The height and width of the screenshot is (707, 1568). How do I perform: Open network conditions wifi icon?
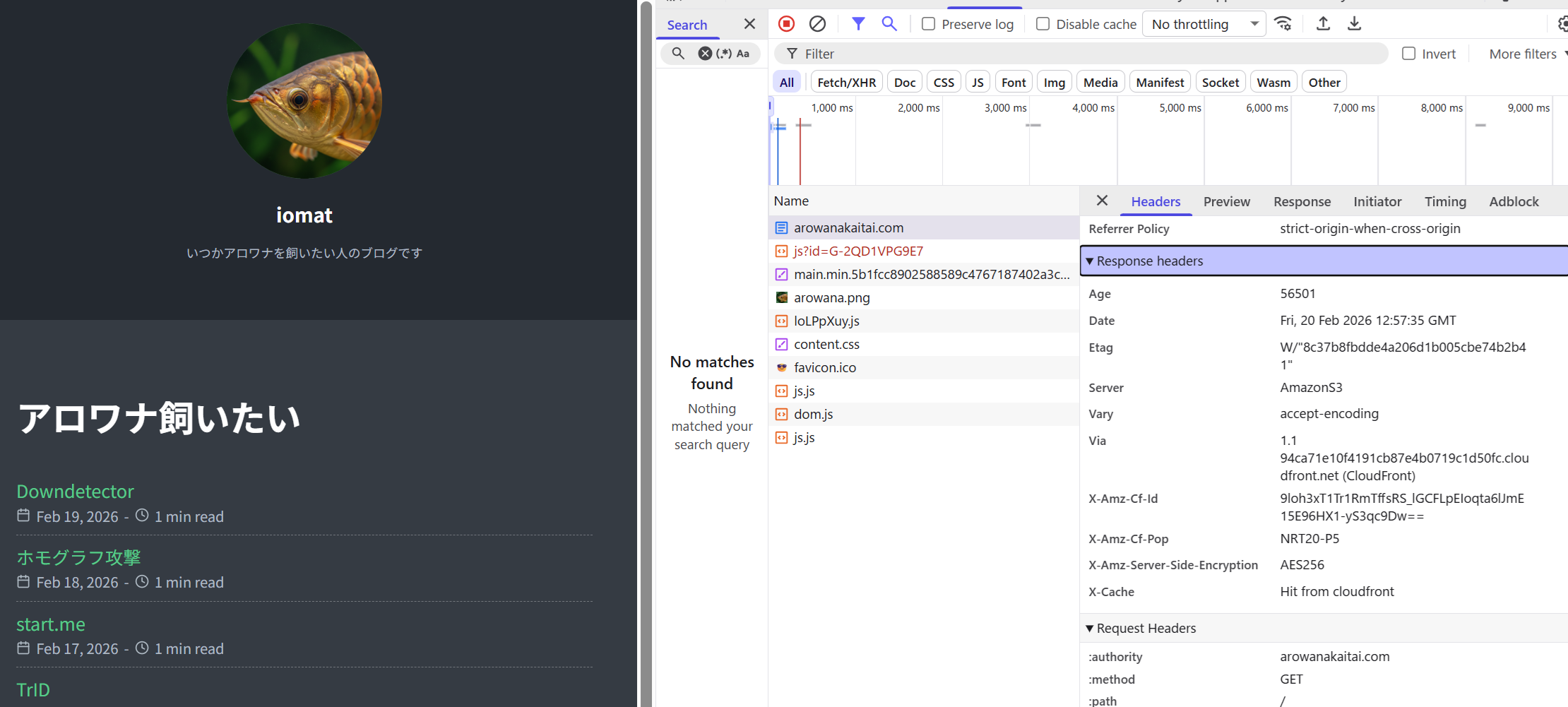pyautogui.click(x=1283, y=24)
